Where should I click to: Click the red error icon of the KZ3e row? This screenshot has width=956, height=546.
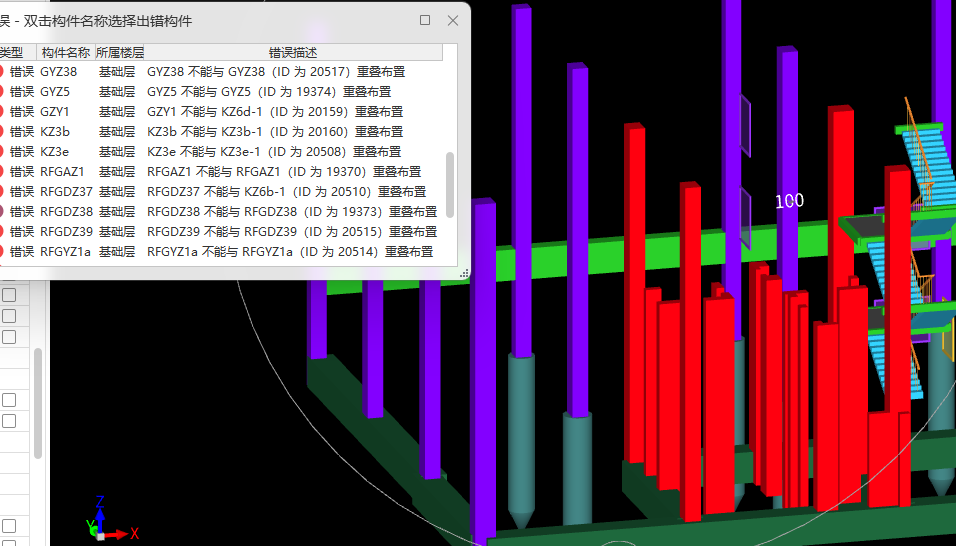1,152
